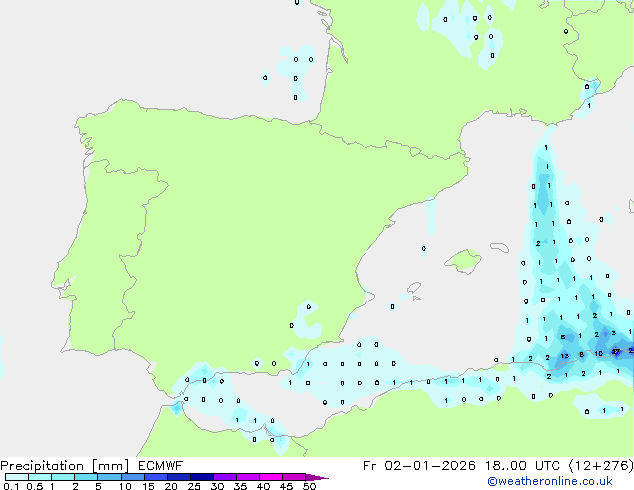
Task: Click the "50" legend scale label
Action: (309, 486)
